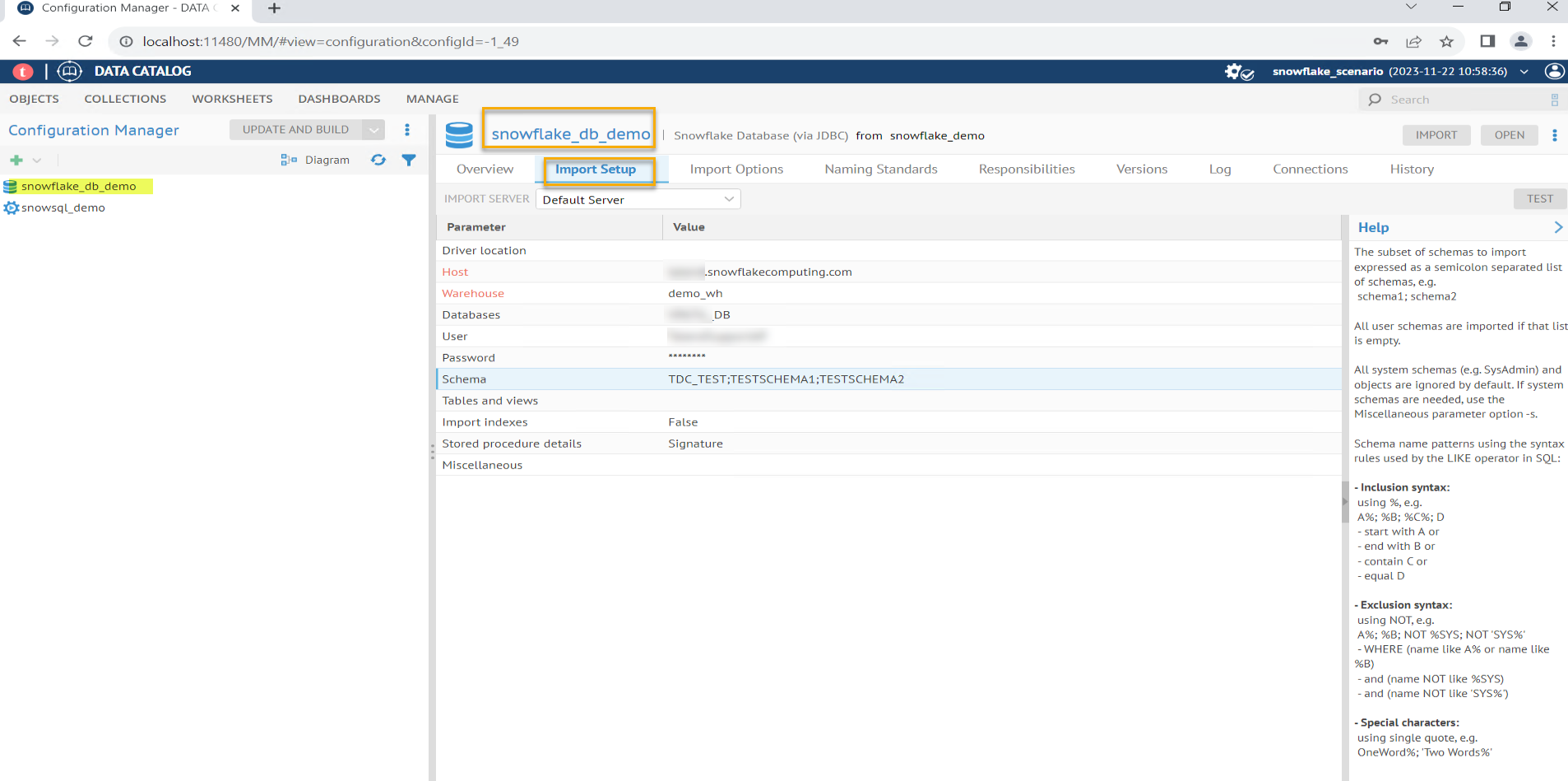Bookmark this page with the star icon
This screenshot has height=781, width=1568.
[1446, 42]
